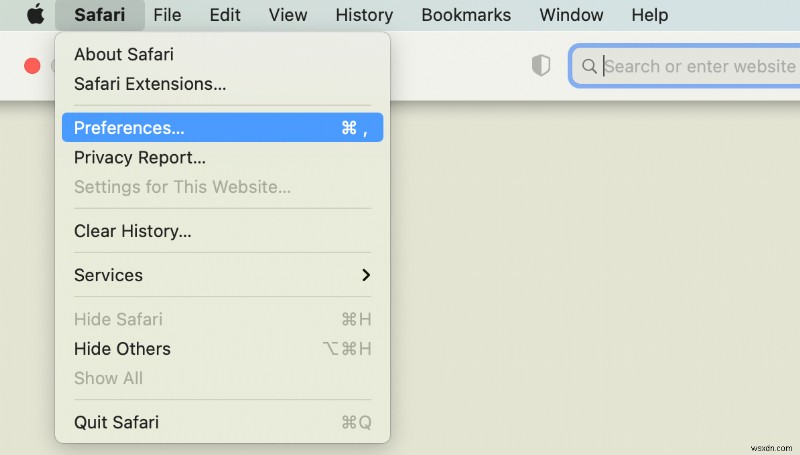Open the Apple menu
Viewport: 800px width, 455px height.
click(35, 15)
